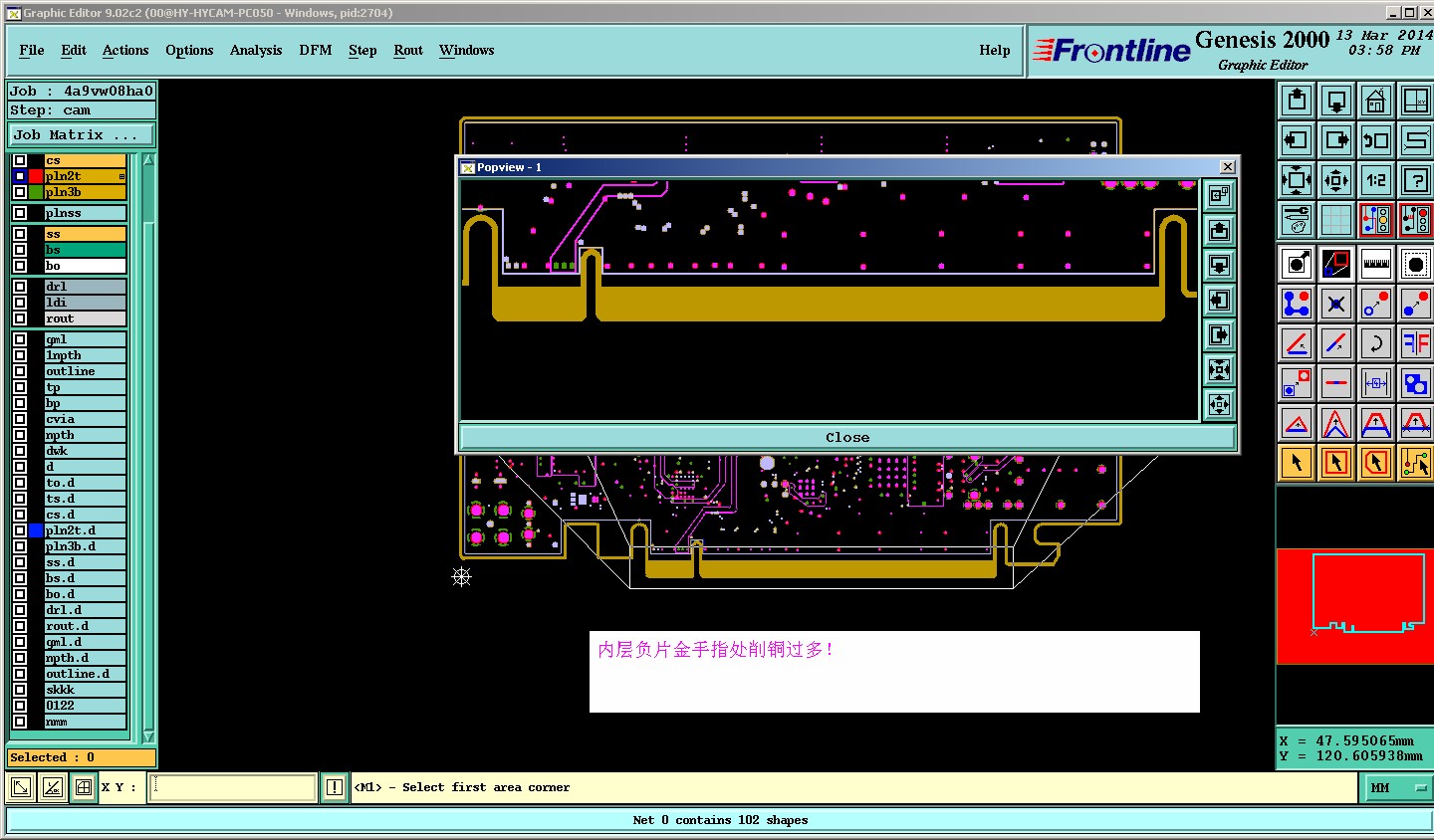Click the Job Matrix button
The height and width of the screenshot is (840, 1434).
point(82,135)
